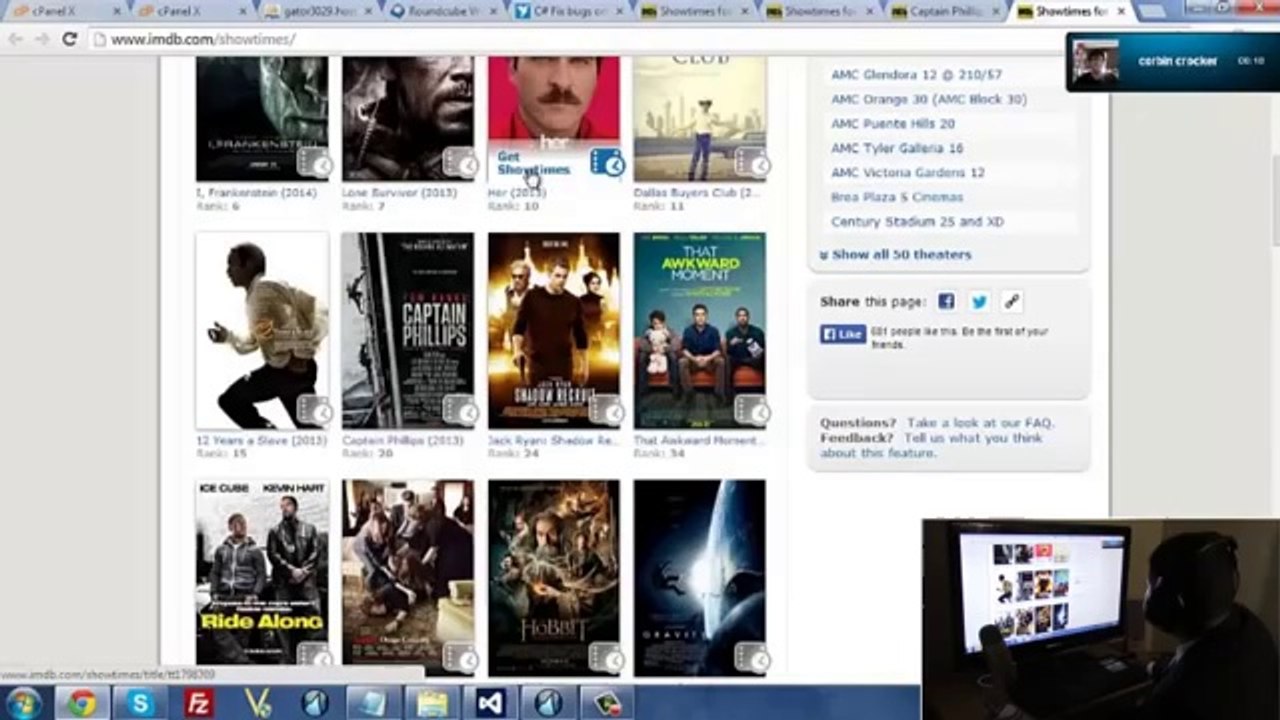Click the showtimes icon on 12 Years a Slave poster
Image resolution: width=1280 pixels, height=720 pixels.
(314, 411)
